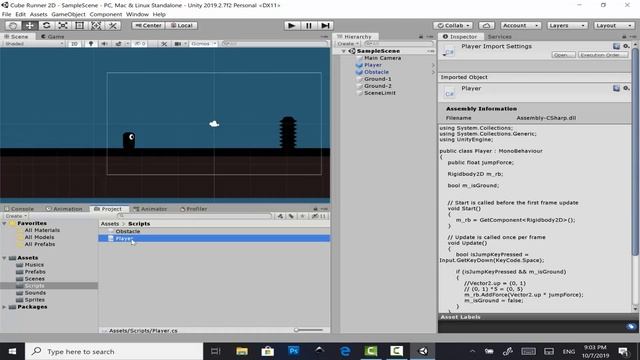Toggle scene lighting bulb icon

point(91,44)
